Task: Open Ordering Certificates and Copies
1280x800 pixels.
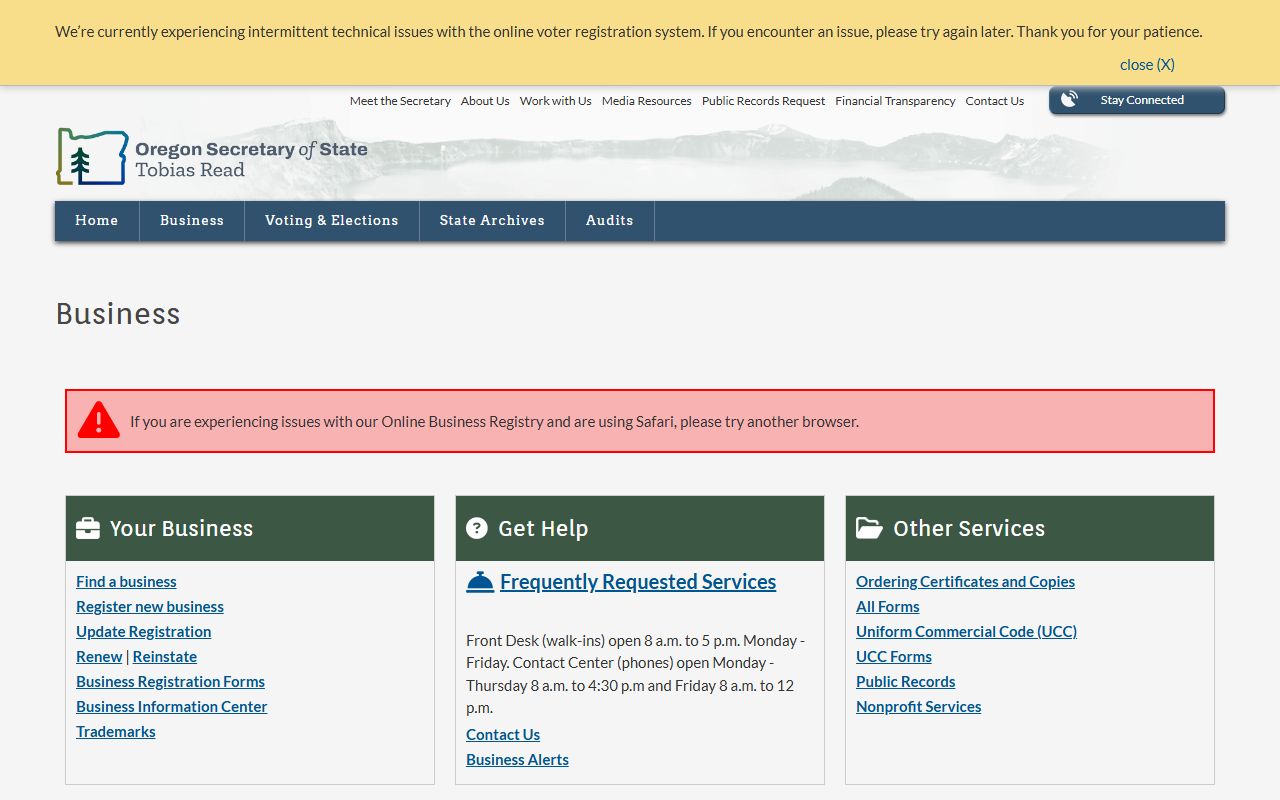Action: (965, 582)
